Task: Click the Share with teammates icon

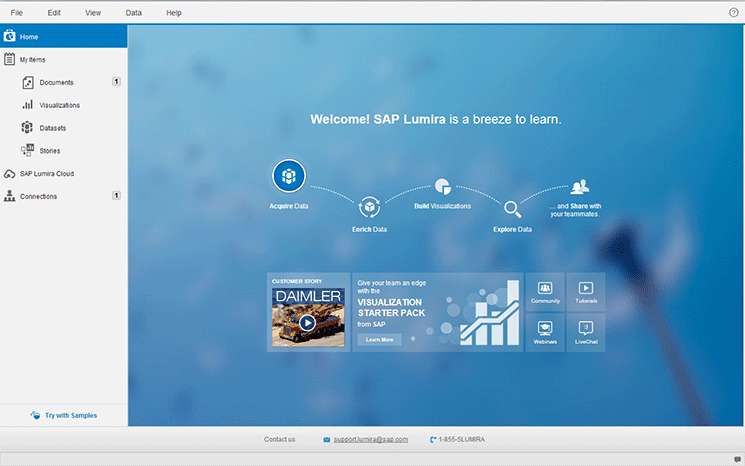Action: [580, 187]
